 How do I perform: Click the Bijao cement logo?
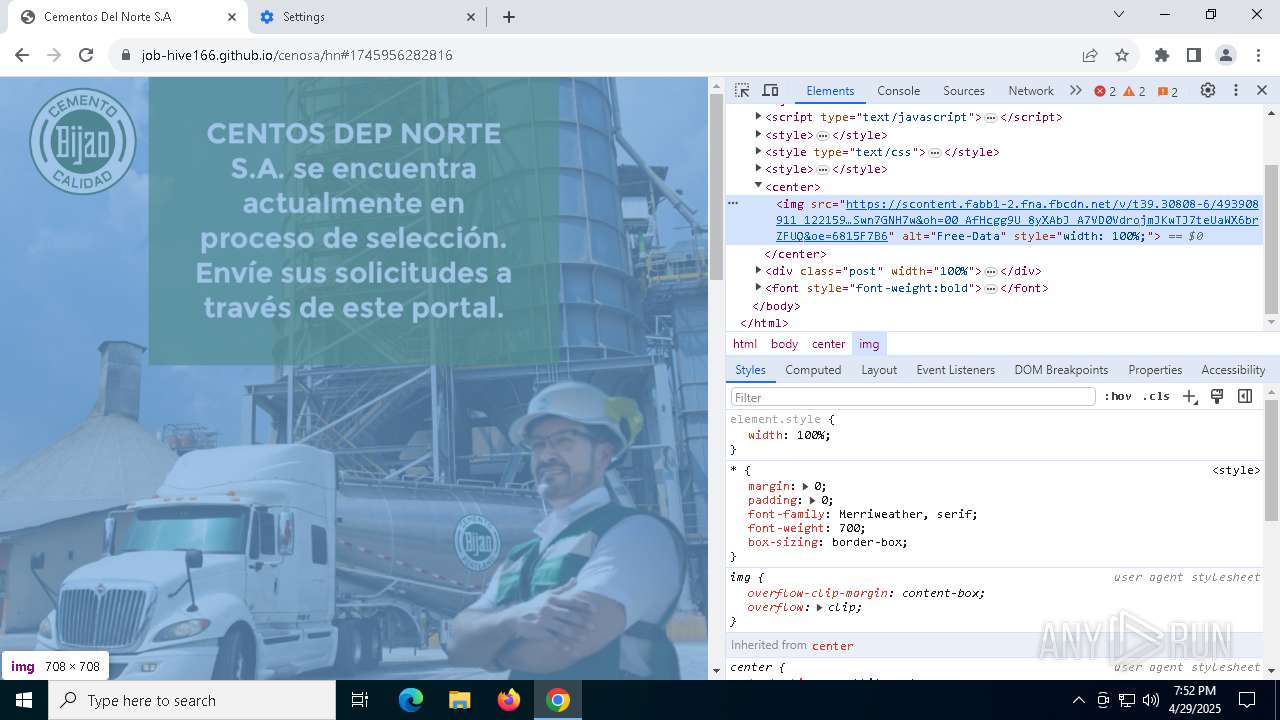83,141
